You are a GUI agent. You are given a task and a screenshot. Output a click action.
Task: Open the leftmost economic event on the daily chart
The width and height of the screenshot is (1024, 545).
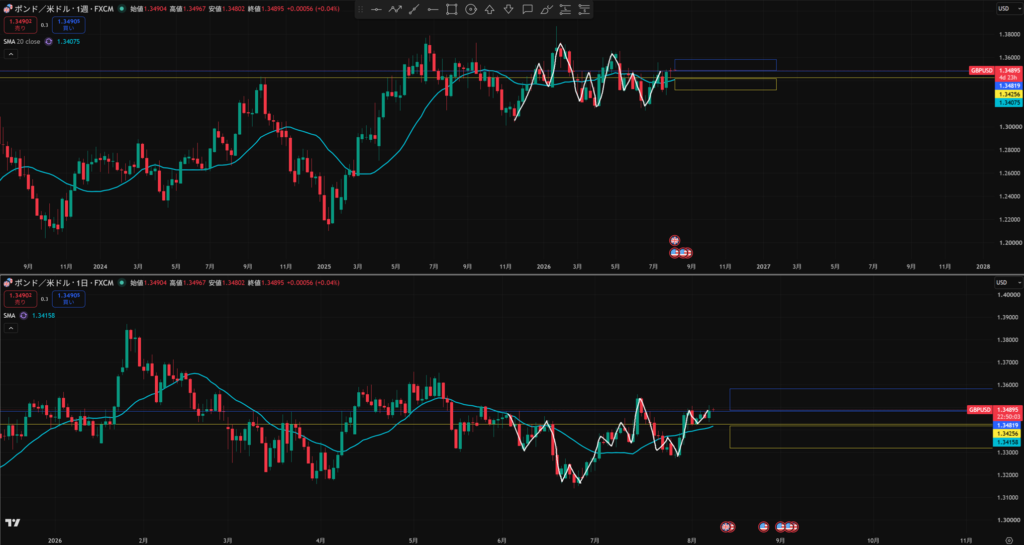point(727,526)
